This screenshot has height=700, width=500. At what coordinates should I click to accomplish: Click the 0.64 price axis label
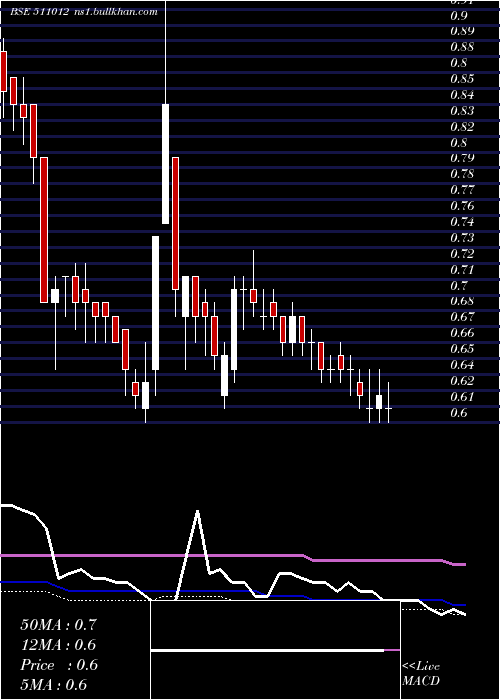click(462, 365)
